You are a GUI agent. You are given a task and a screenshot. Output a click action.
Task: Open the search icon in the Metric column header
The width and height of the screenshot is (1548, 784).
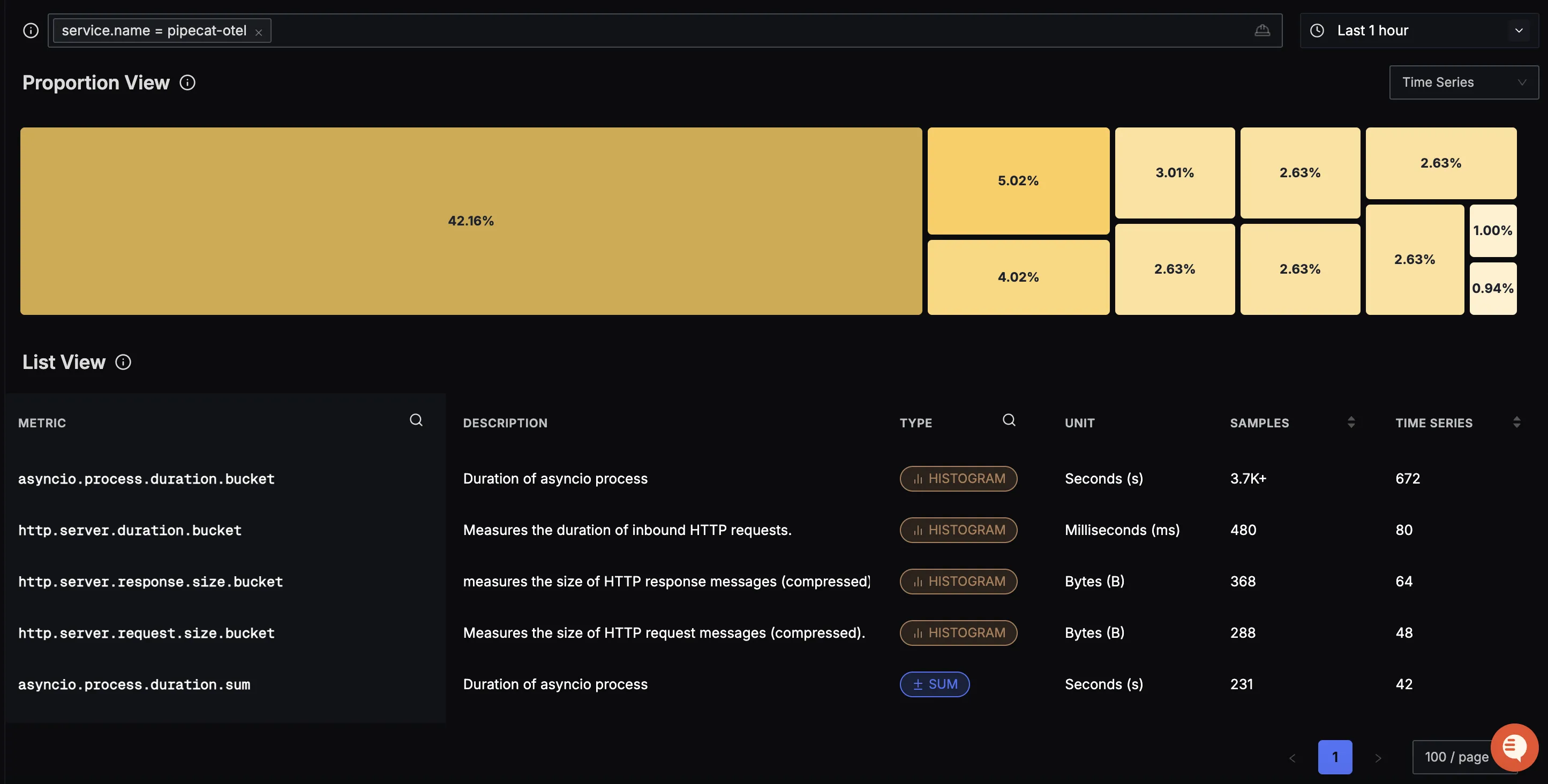416,420
